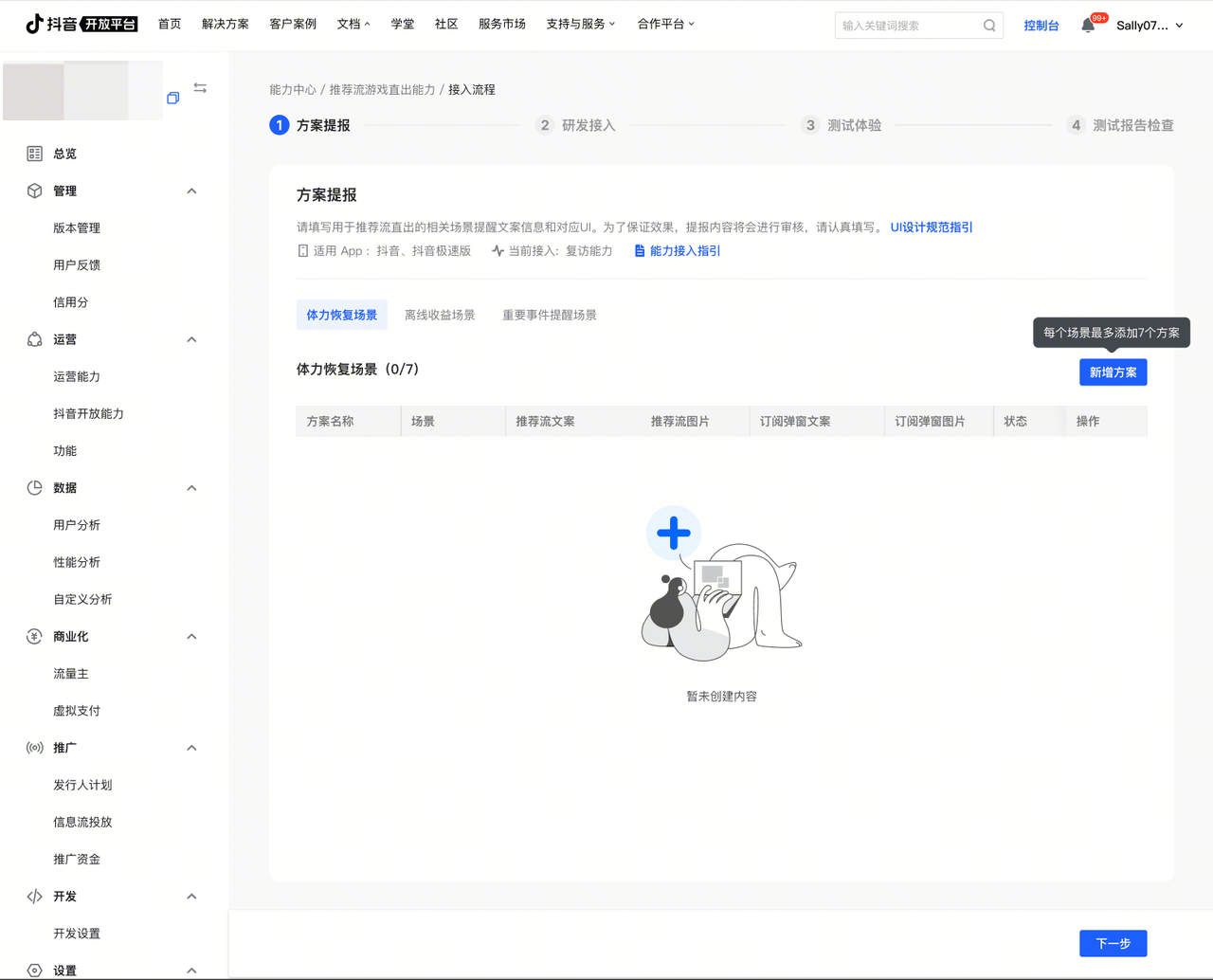Click the 能力接入指引 document icon link
Viewport: 1213px width, 980px height.
[678, 251]
